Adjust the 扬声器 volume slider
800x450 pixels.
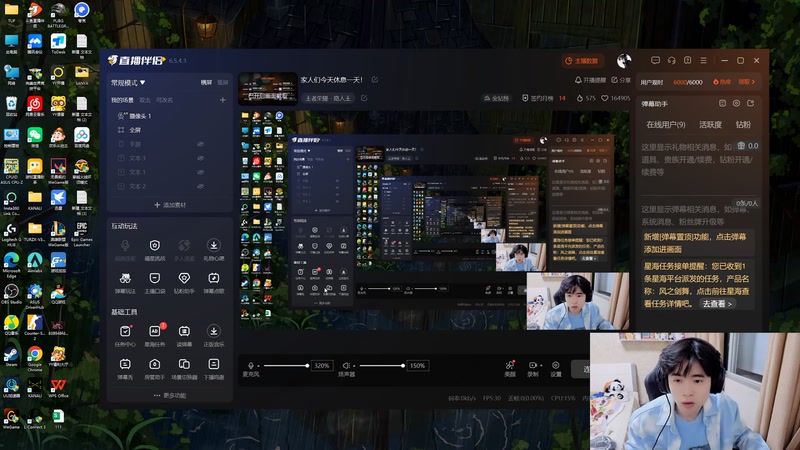(x=382, y=366)
